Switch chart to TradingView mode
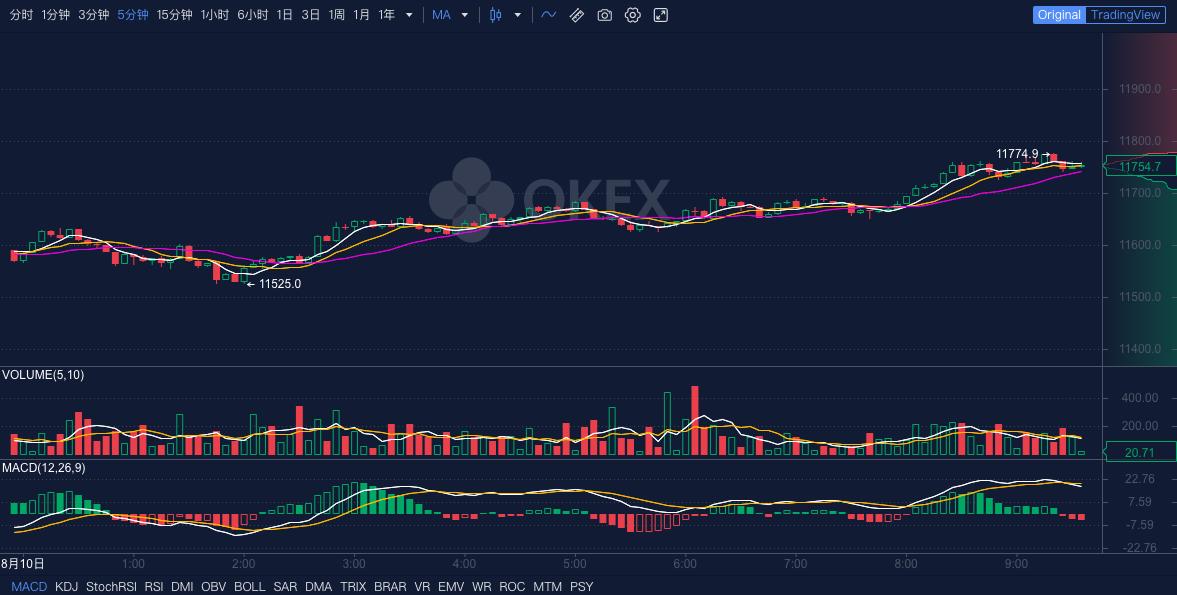 click(1125, 15)
